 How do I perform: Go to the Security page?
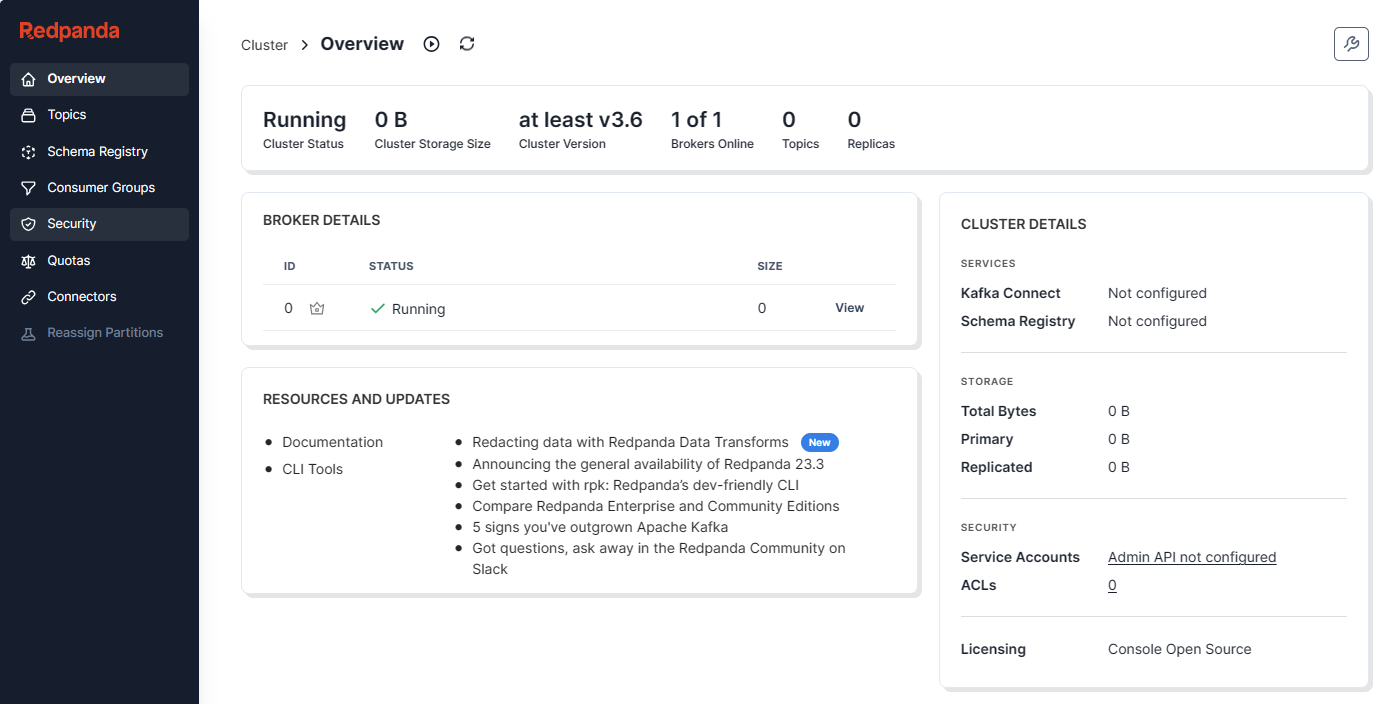(x=72, y=224)
